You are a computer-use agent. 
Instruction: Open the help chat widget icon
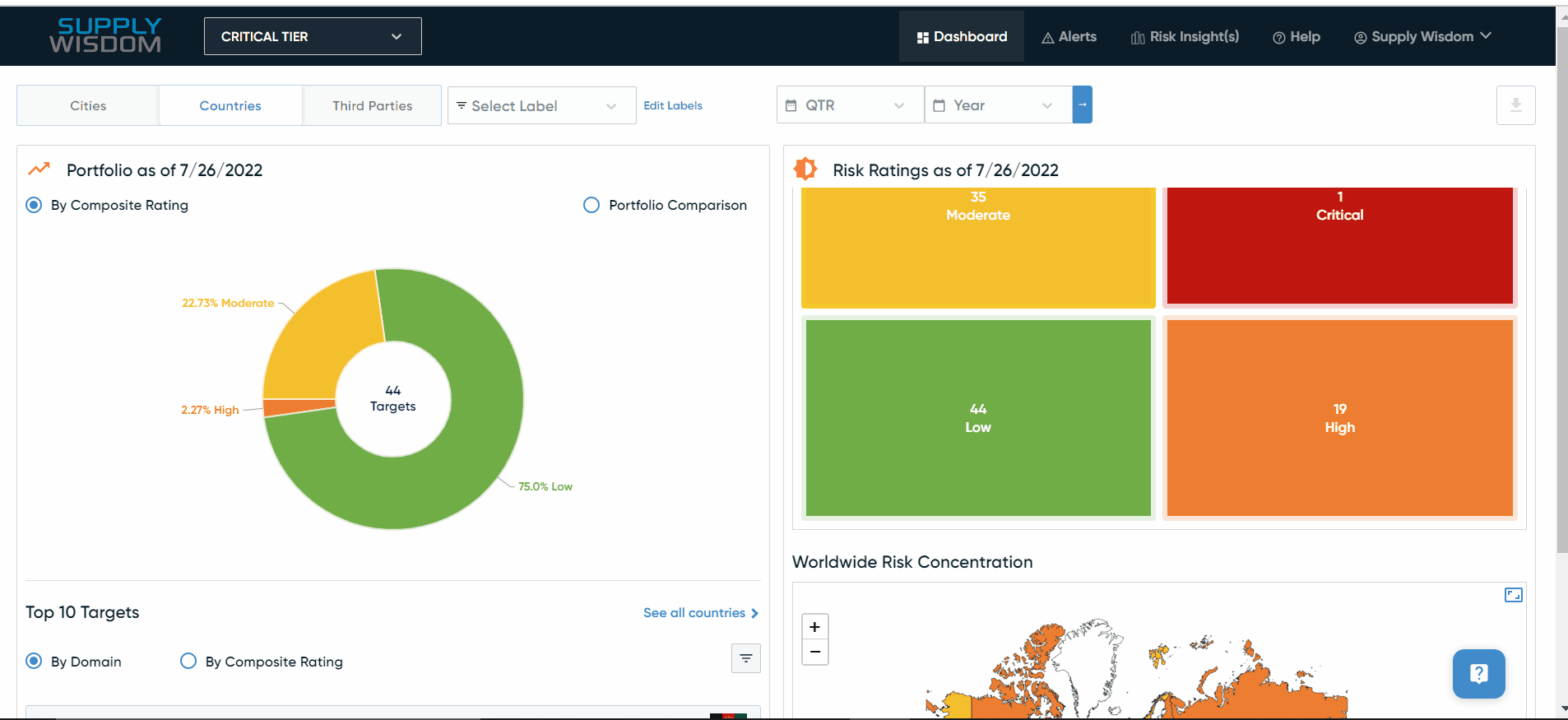(1478, 674)
